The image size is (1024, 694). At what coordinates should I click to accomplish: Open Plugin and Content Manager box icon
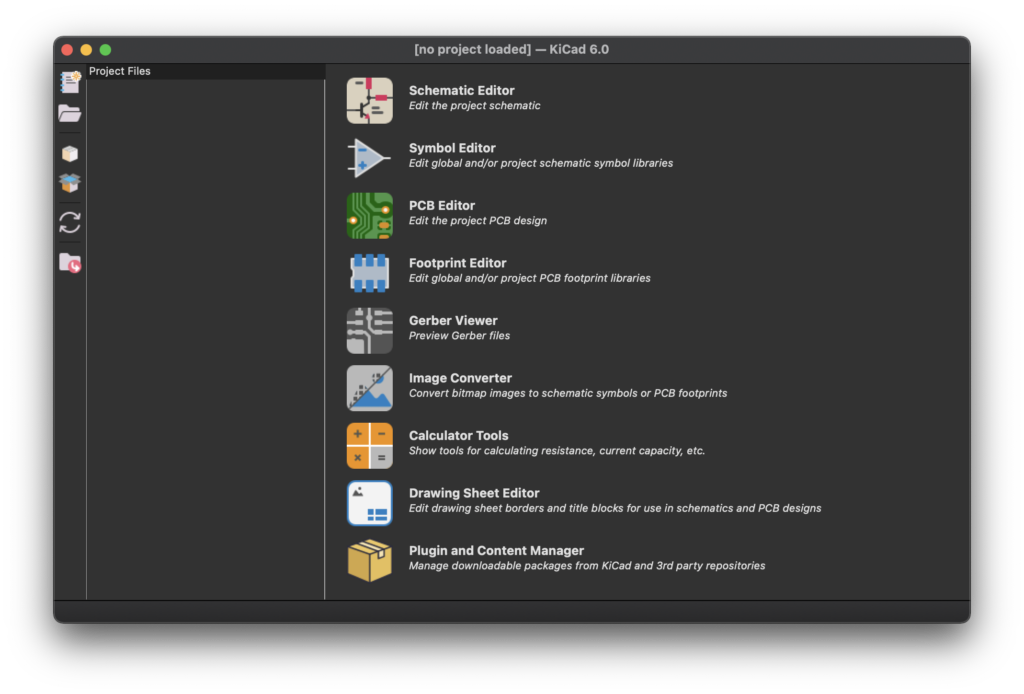click(x=370, y=560)
